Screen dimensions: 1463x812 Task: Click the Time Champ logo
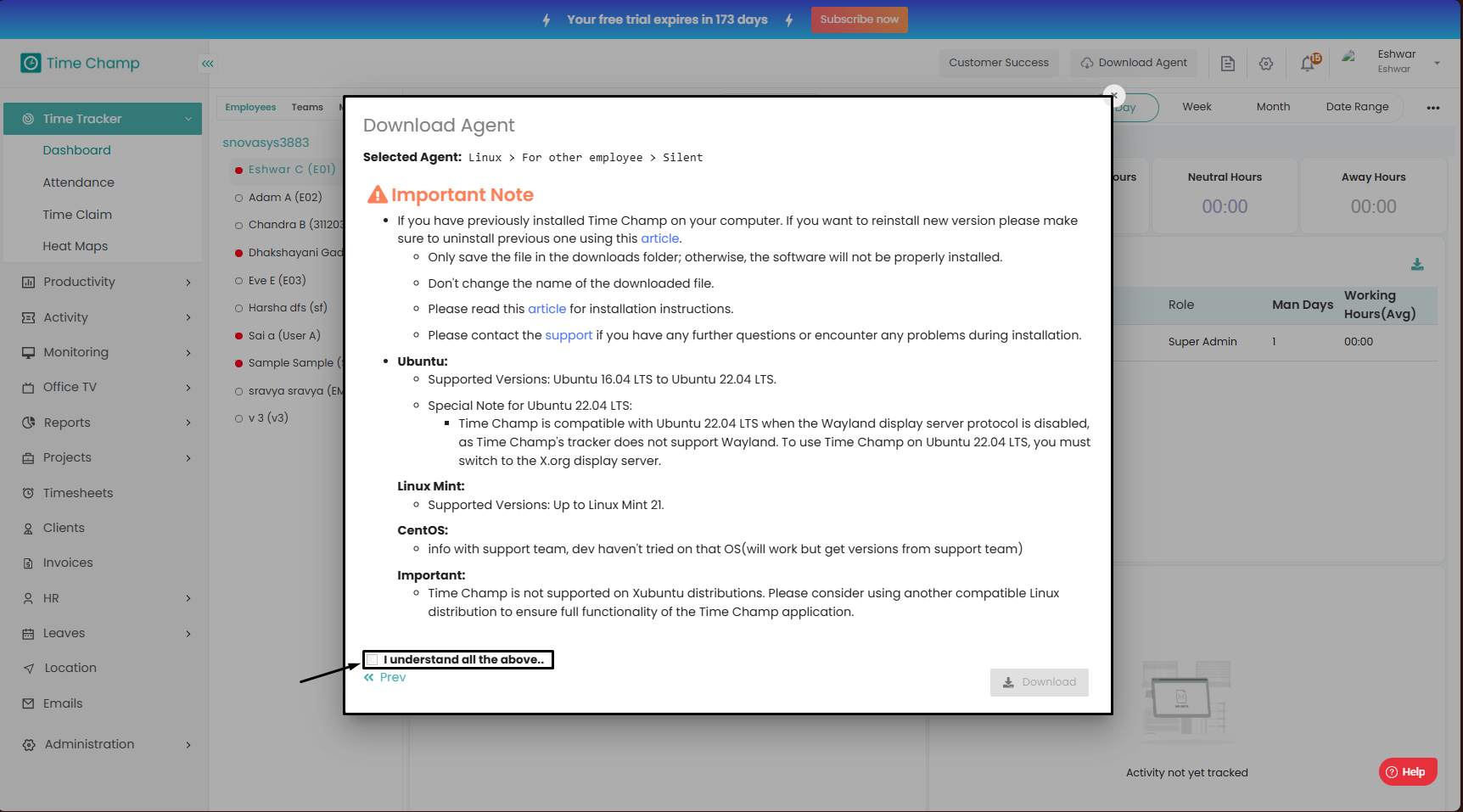pyautogui.click(x=81, y=63)
